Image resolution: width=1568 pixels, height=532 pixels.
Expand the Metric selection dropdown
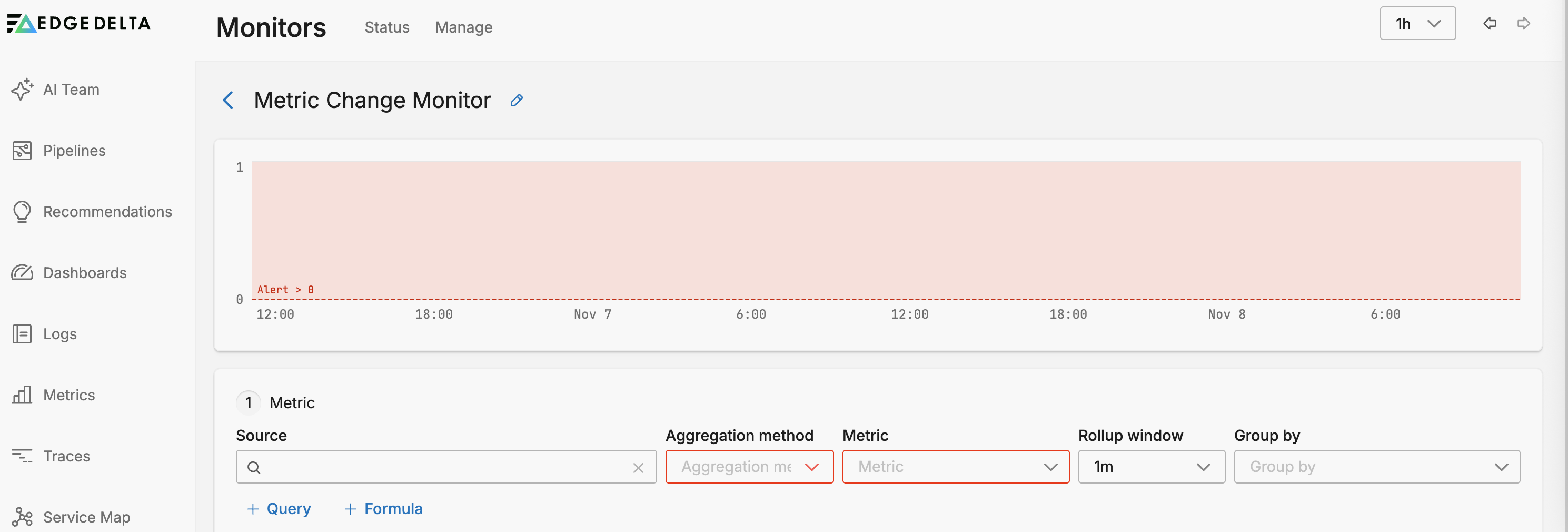point(955,467)
